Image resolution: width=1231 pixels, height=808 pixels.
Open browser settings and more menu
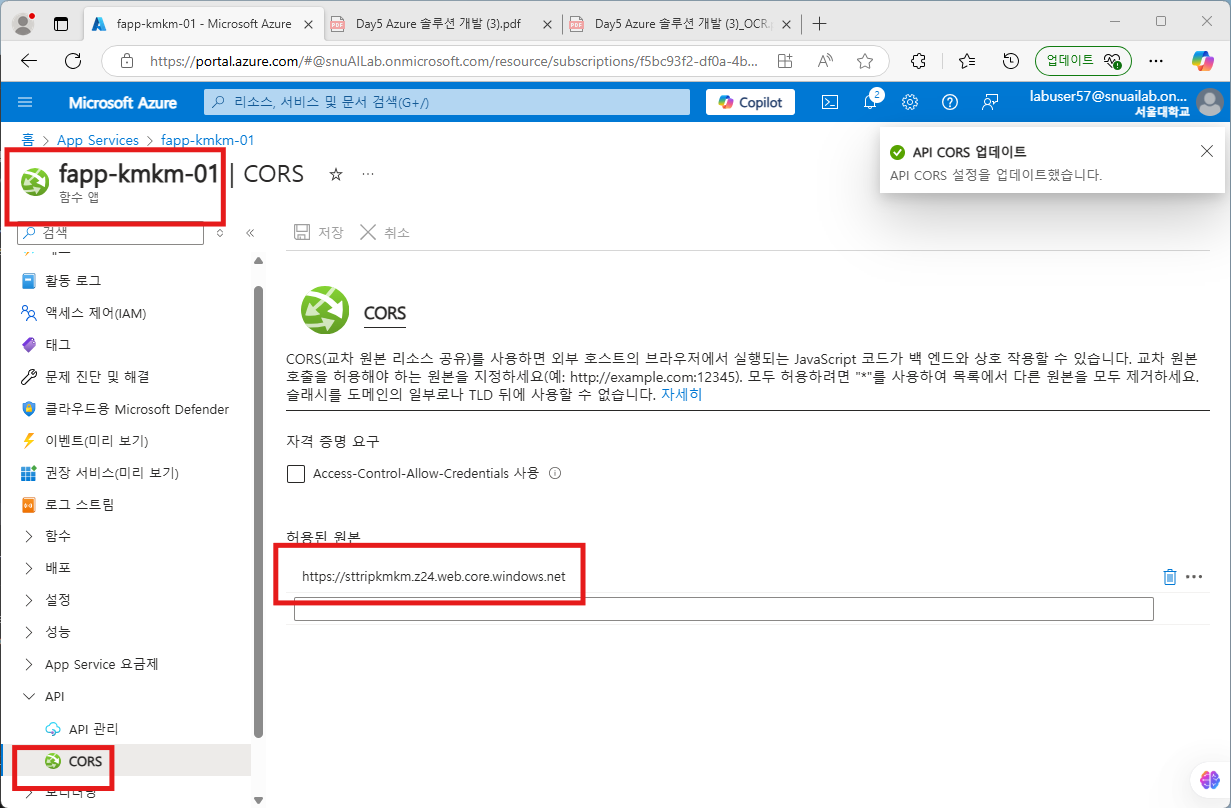(x=1156, y=61)
